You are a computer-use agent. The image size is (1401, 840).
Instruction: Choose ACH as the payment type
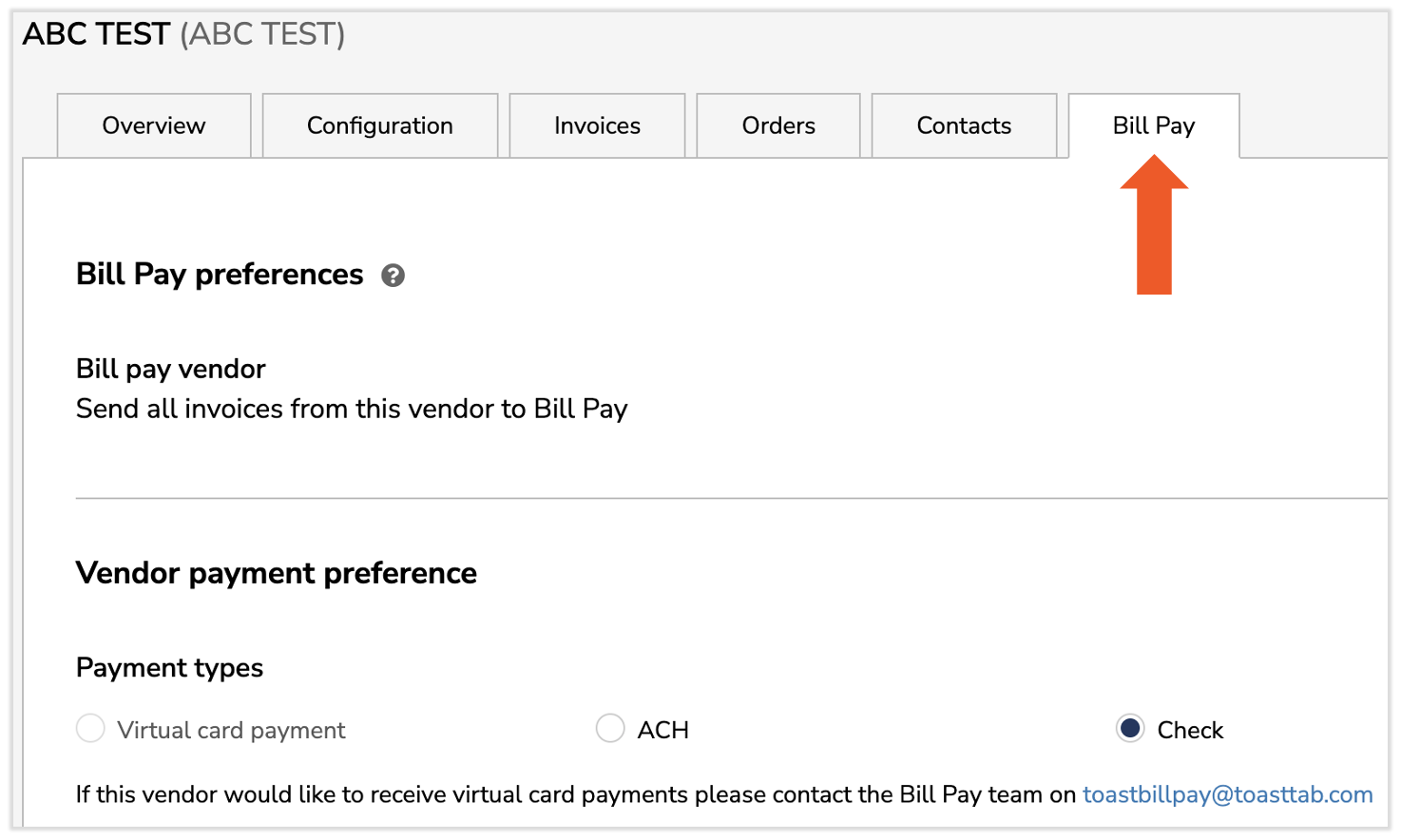click(610, 729)
